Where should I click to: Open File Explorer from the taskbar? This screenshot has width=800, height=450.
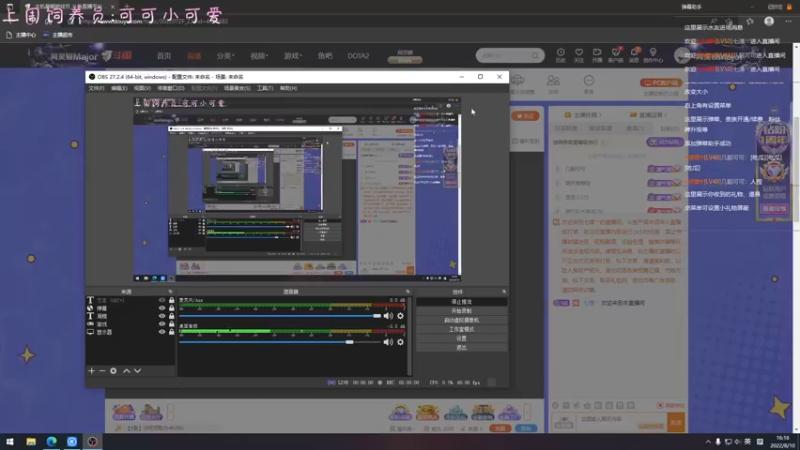click(x=31, y=441)
